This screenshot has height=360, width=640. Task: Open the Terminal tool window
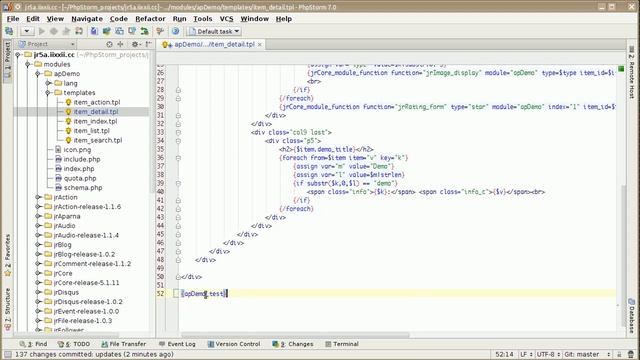click(342, 344)
